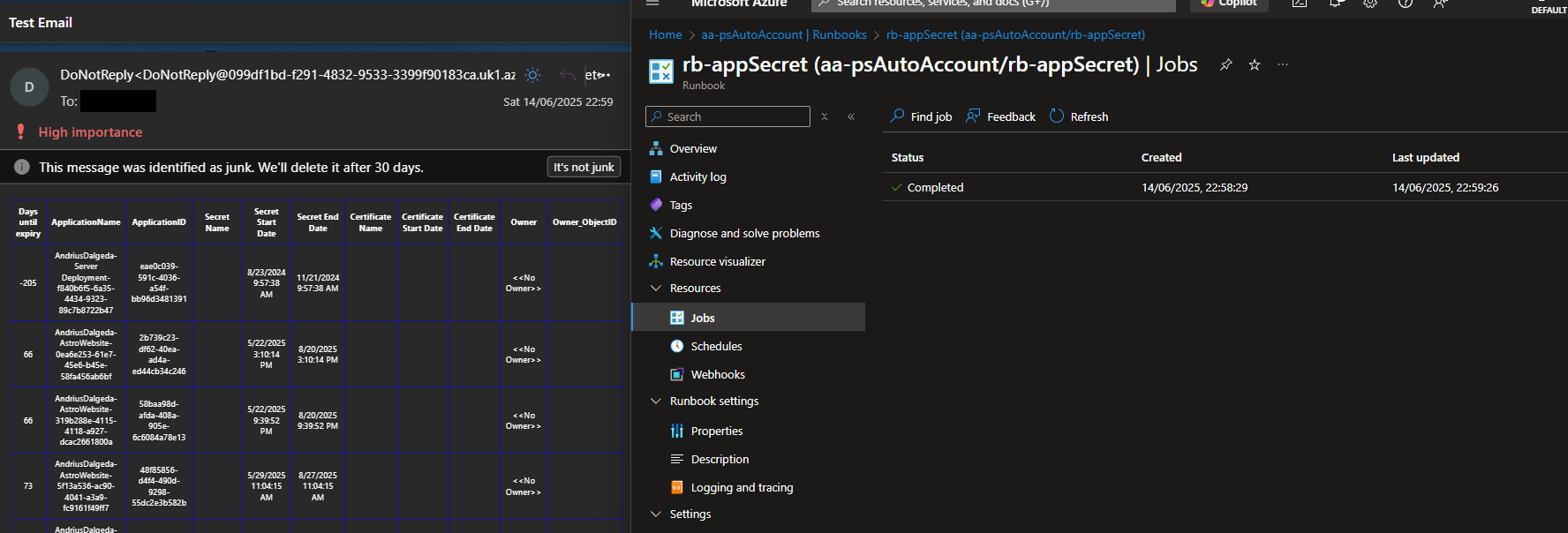Click the runbook menu Search field

(x=727, y=116)
